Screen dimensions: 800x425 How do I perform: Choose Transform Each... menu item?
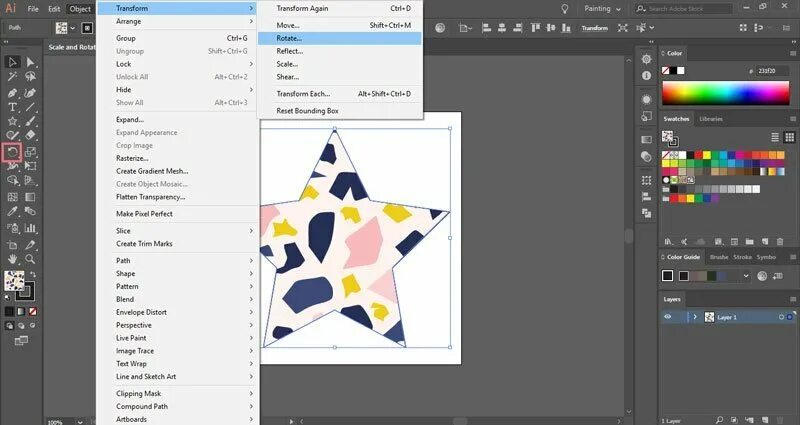click(340, 93)
